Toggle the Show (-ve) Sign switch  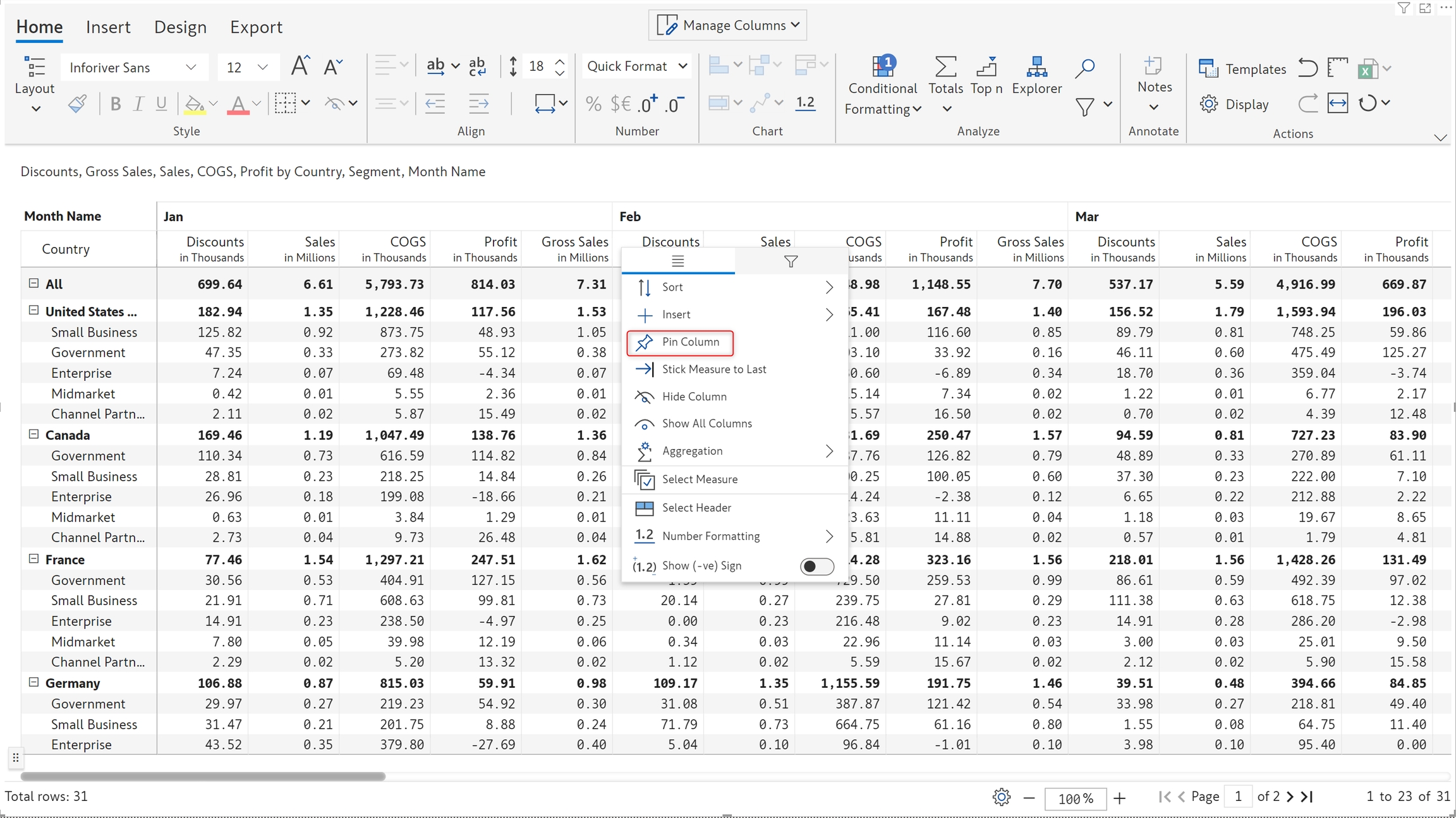tap(816, 566)
